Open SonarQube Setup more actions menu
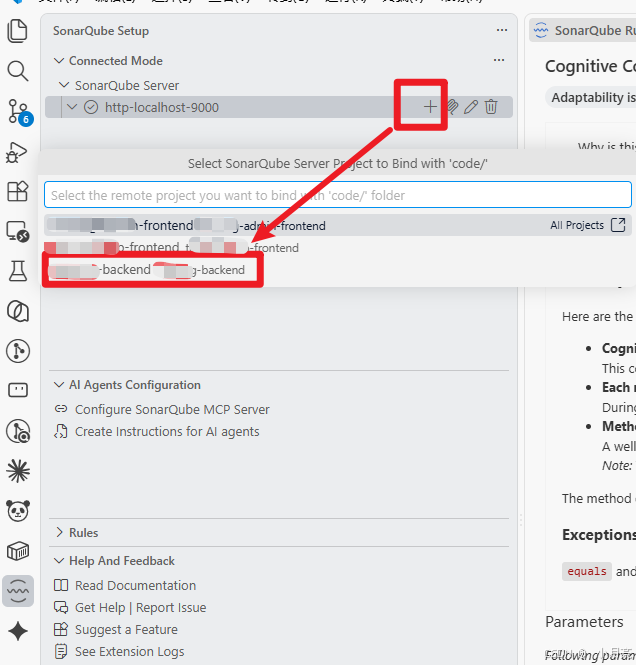This screenshot has width=636, height=665. [x=502, y=30]
